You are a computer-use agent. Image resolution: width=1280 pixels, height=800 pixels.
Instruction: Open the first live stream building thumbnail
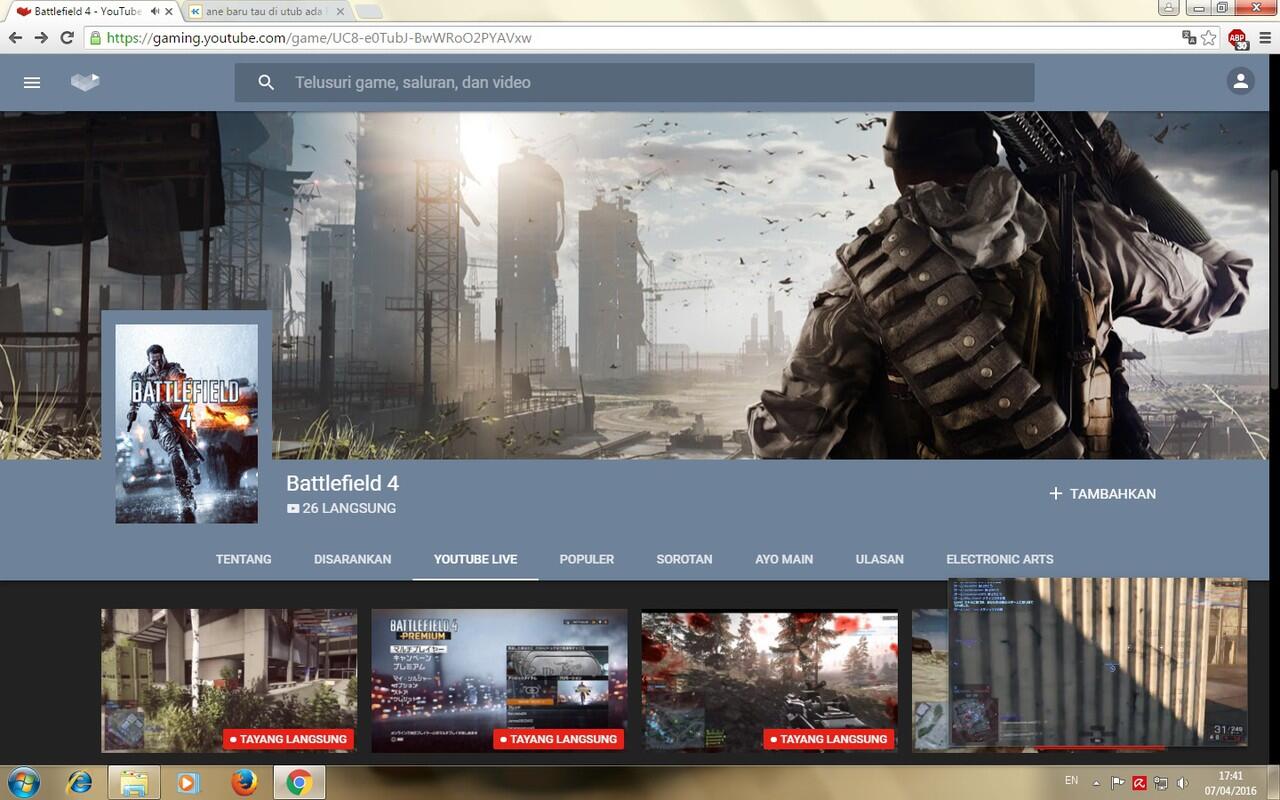tap(229, 680)
